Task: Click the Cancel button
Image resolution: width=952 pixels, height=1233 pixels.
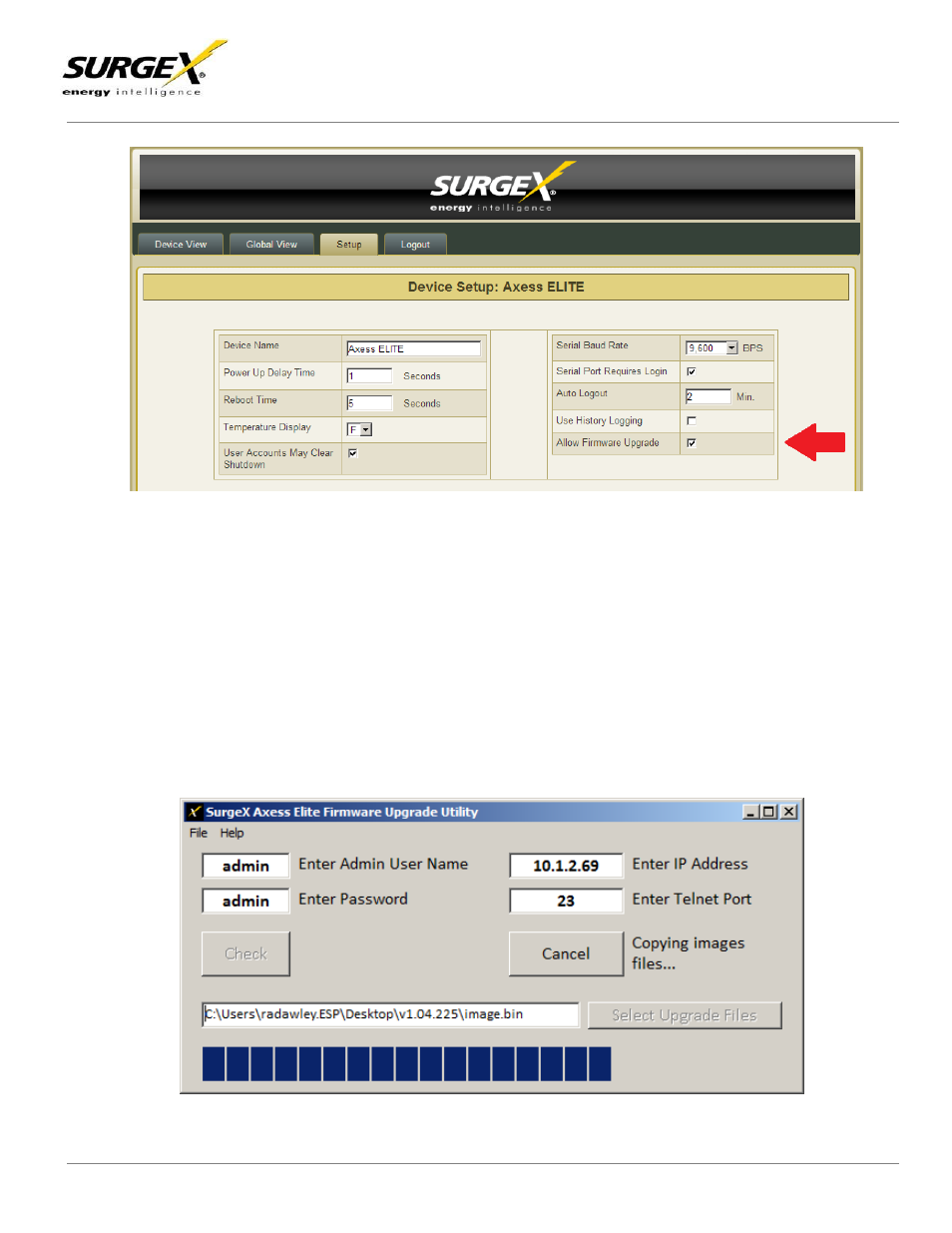Action: (x=566, y=953)
